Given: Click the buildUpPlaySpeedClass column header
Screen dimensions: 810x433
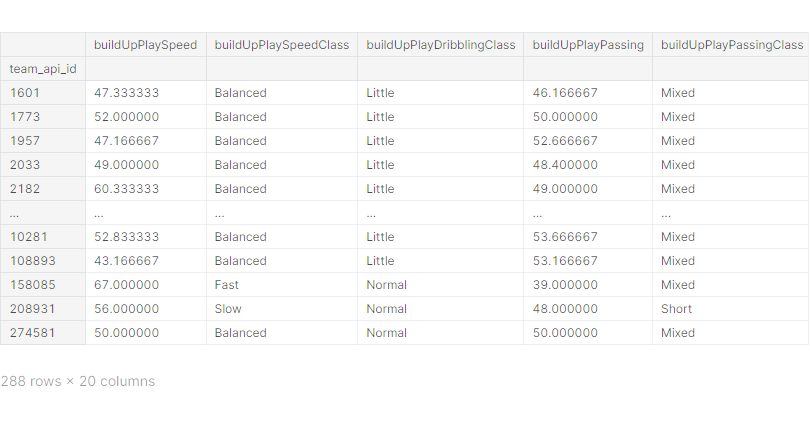Looking at the screenshot, I should (282, 45).
